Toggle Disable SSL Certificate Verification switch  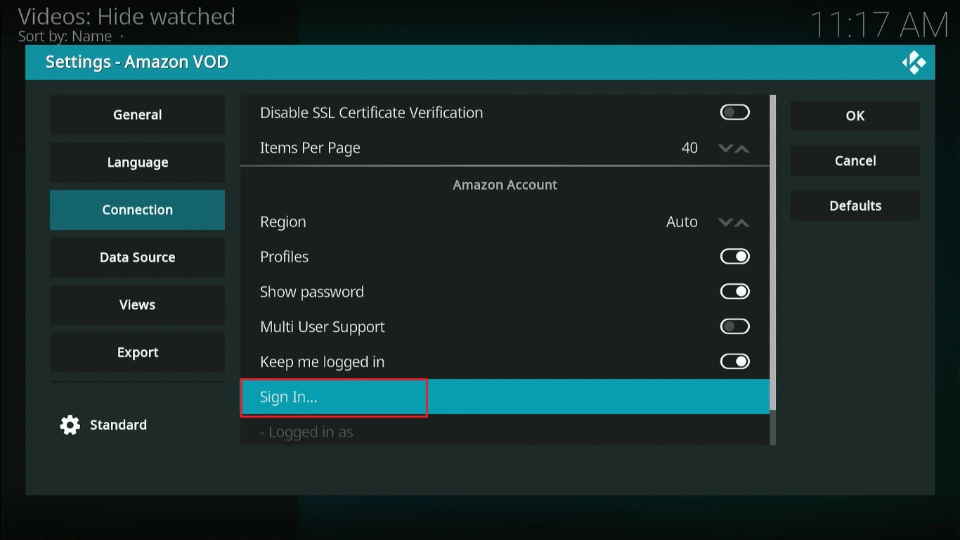(734, 113)
